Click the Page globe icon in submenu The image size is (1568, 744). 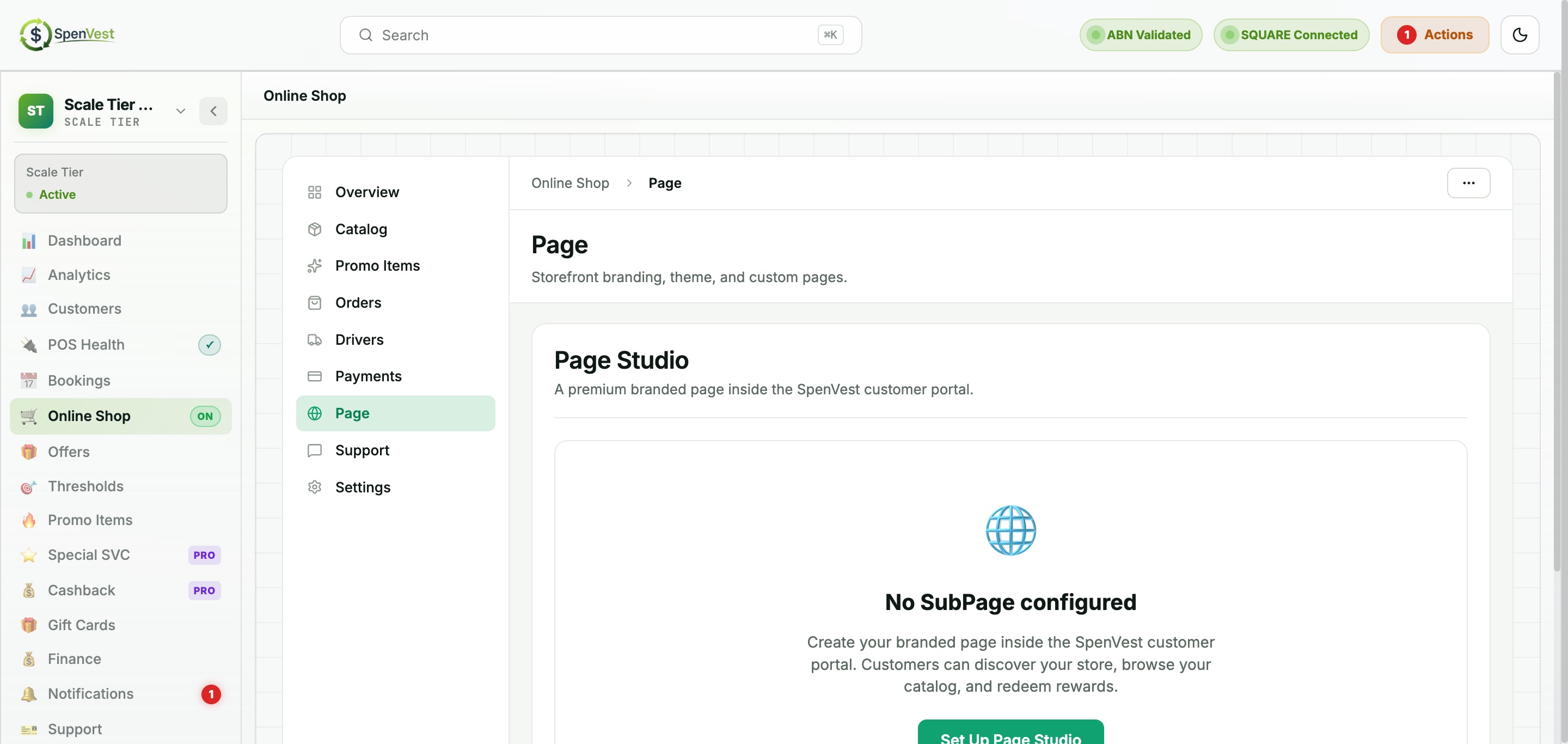click(x=315, y=413)
